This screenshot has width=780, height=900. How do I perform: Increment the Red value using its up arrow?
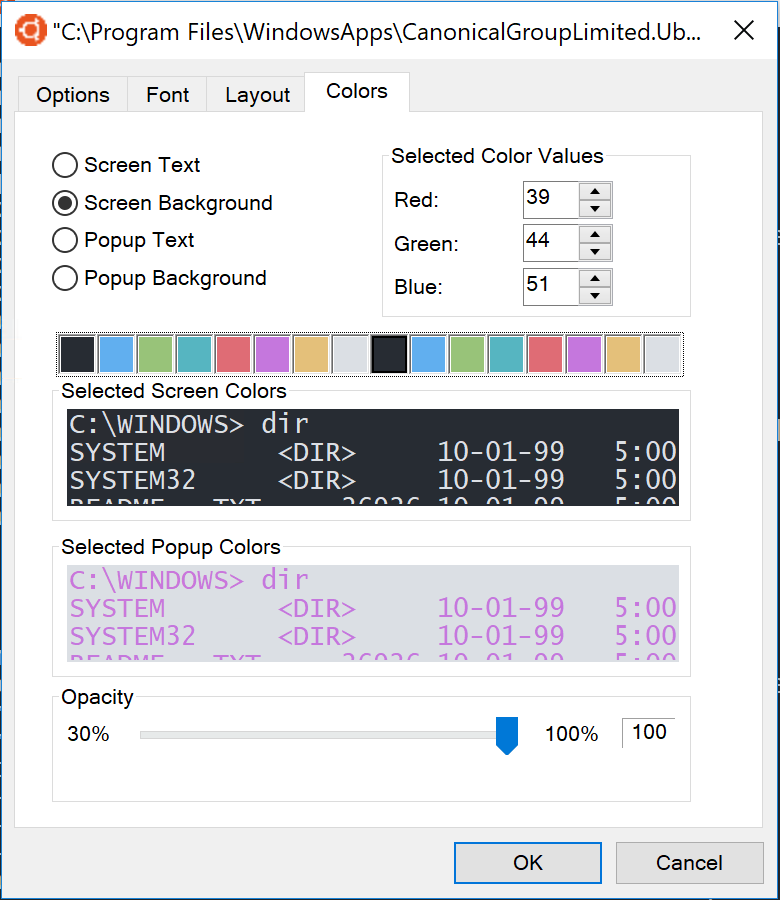pos(597,192)
